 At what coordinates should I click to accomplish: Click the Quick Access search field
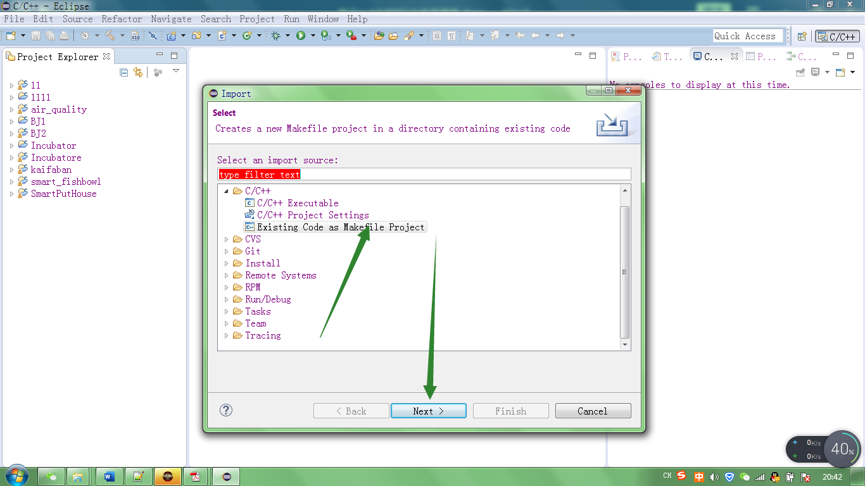tap(747, 36)
